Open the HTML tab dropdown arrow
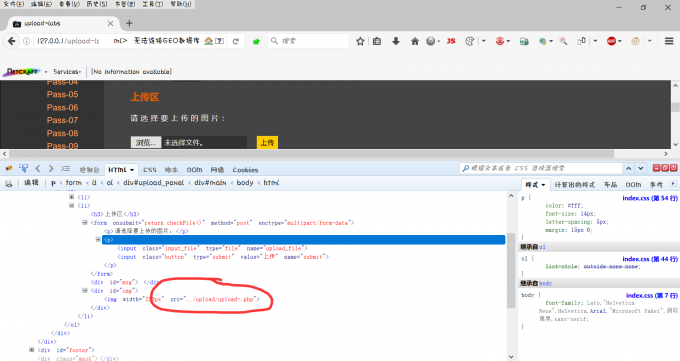The image size is (680, 361). 132,170
